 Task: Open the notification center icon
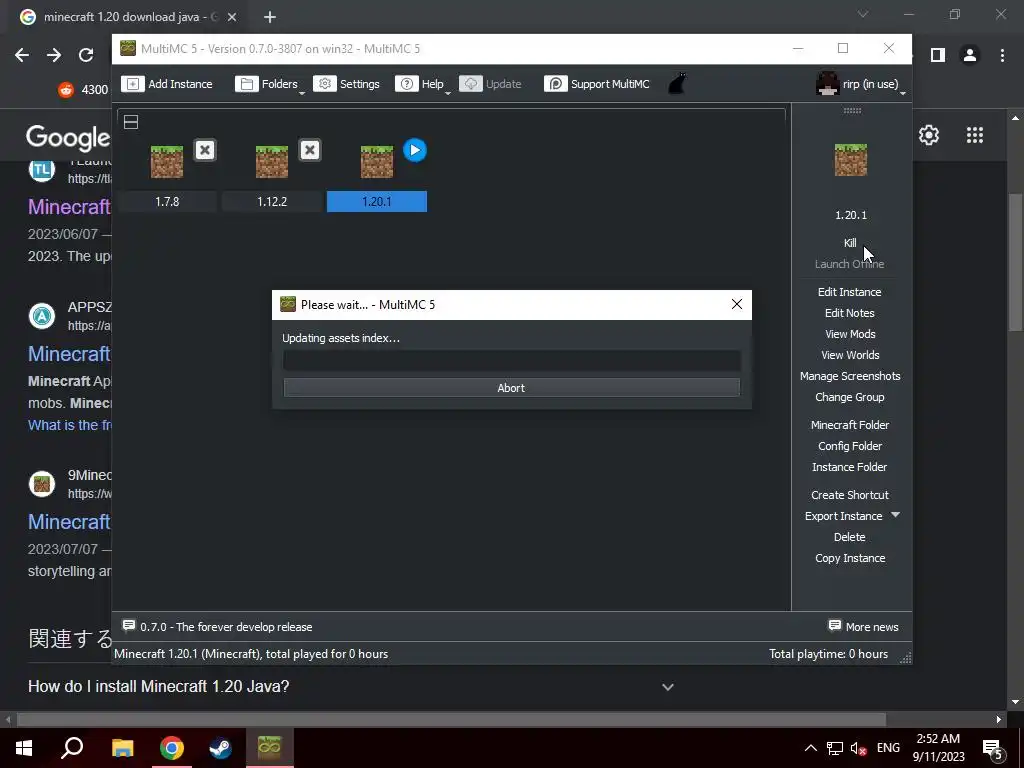[993, 748]
